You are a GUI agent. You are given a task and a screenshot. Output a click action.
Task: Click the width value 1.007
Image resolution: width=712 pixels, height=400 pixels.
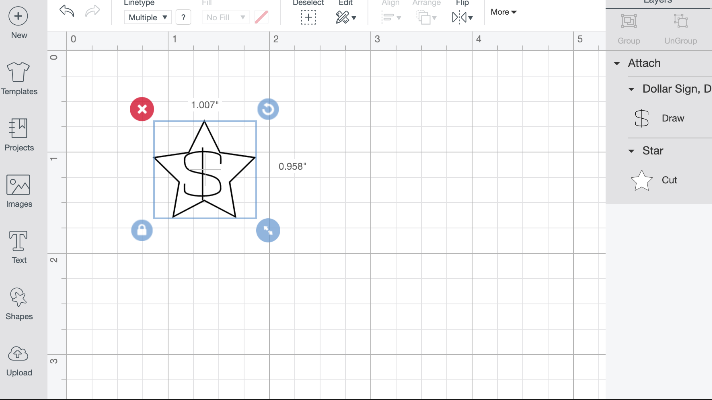(x=204, y=105)
